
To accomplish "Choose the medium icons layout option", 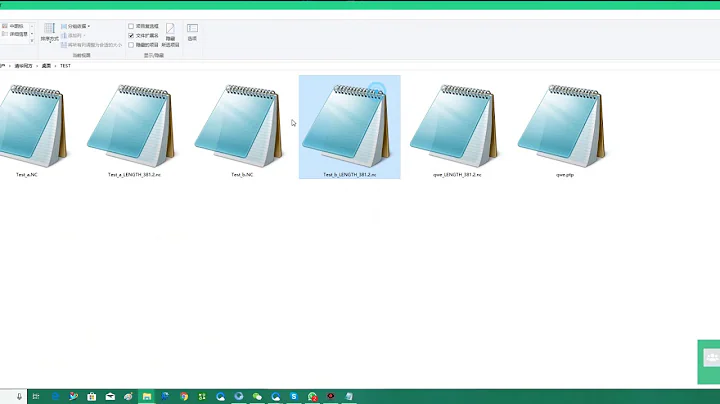I will coord(14,26).
